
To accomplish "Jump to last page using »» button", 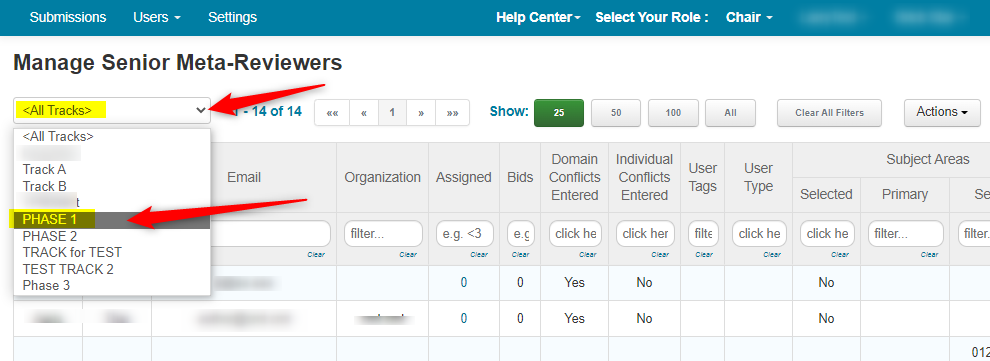I will point(452,113).
